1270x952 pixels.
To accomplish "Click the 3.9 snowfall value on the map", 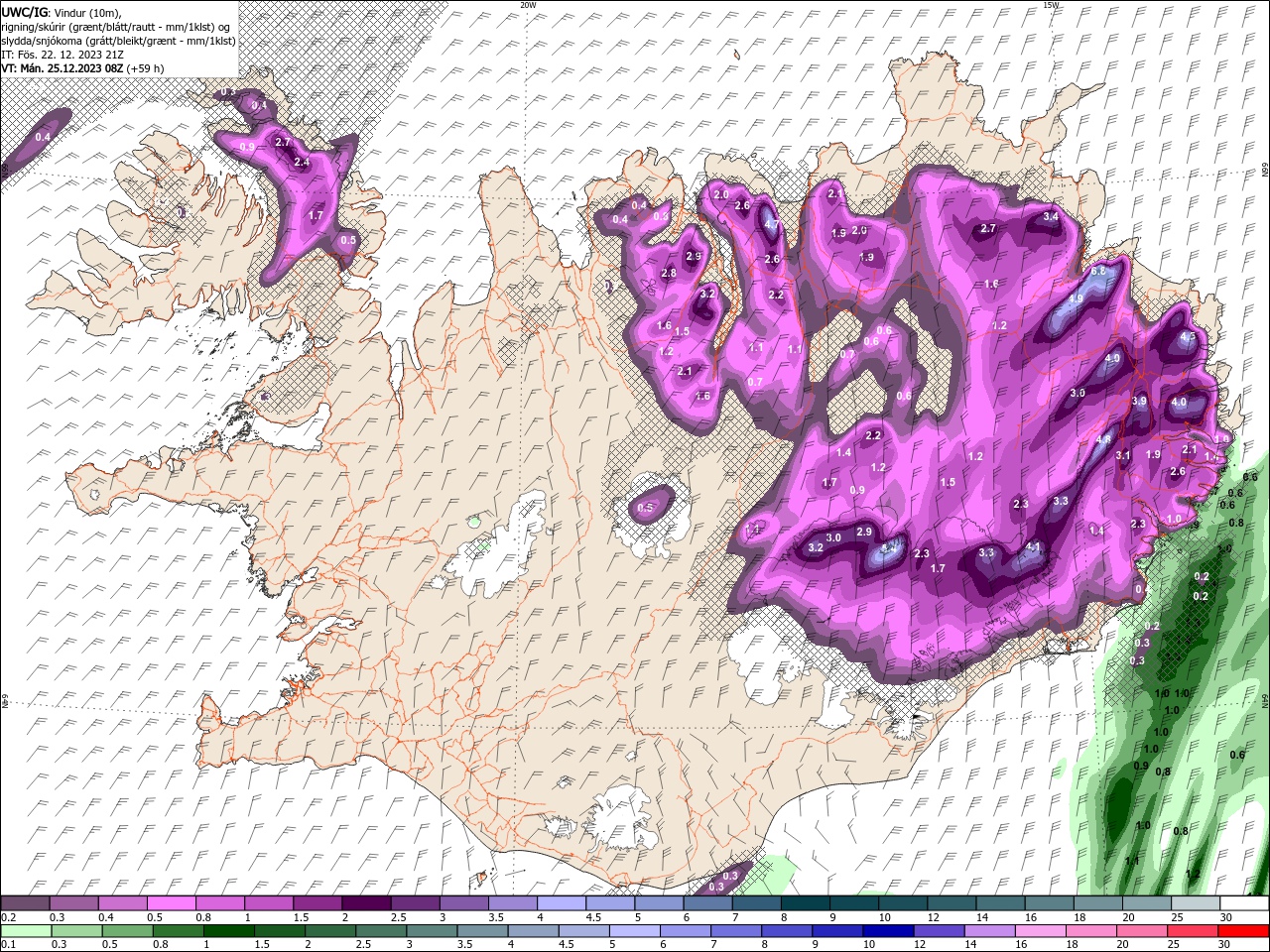I will (x=1139, y=401).
